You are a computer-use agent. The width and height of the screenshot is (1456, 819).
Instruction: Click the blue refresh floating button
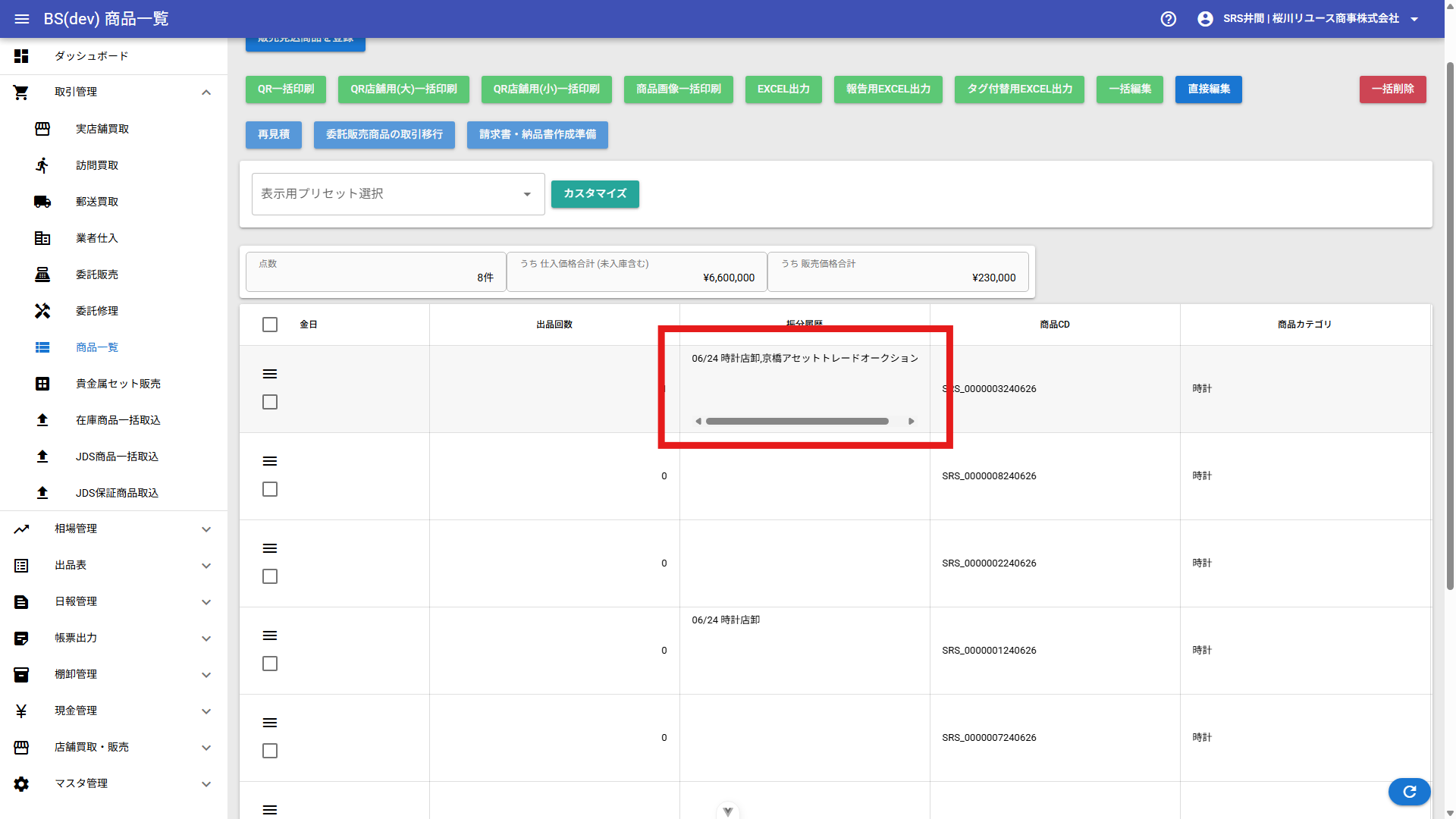(1410, 792)
